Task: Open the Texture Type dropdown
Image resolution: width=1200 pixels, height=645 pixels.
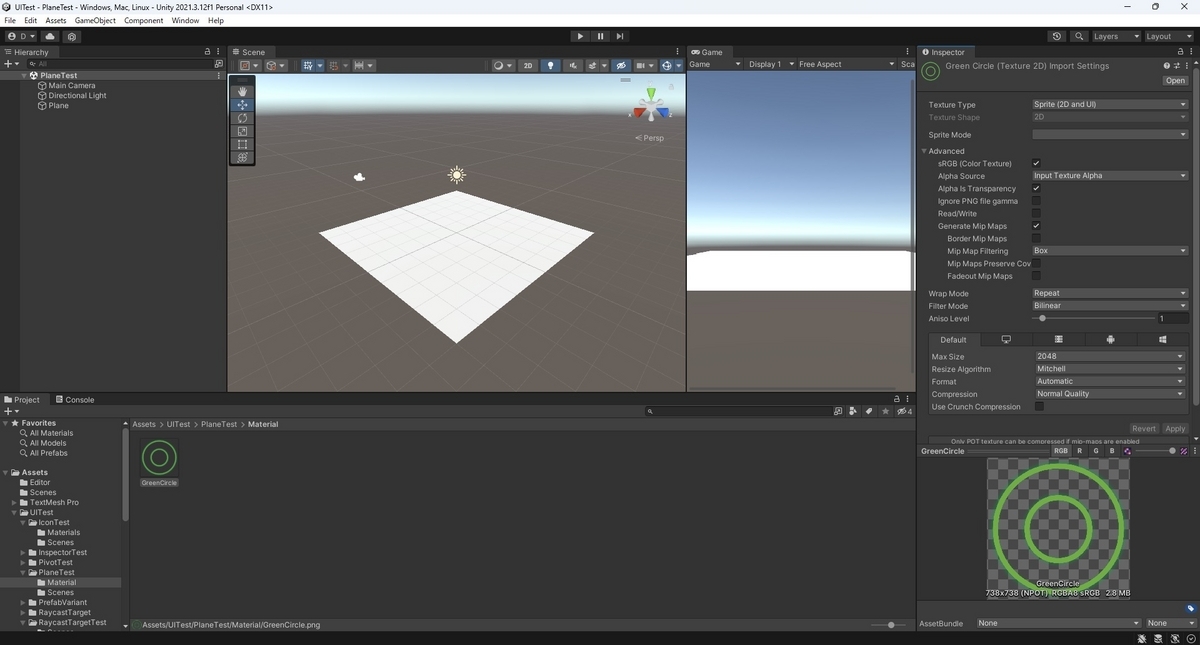Action: [x=1110, y=104]
